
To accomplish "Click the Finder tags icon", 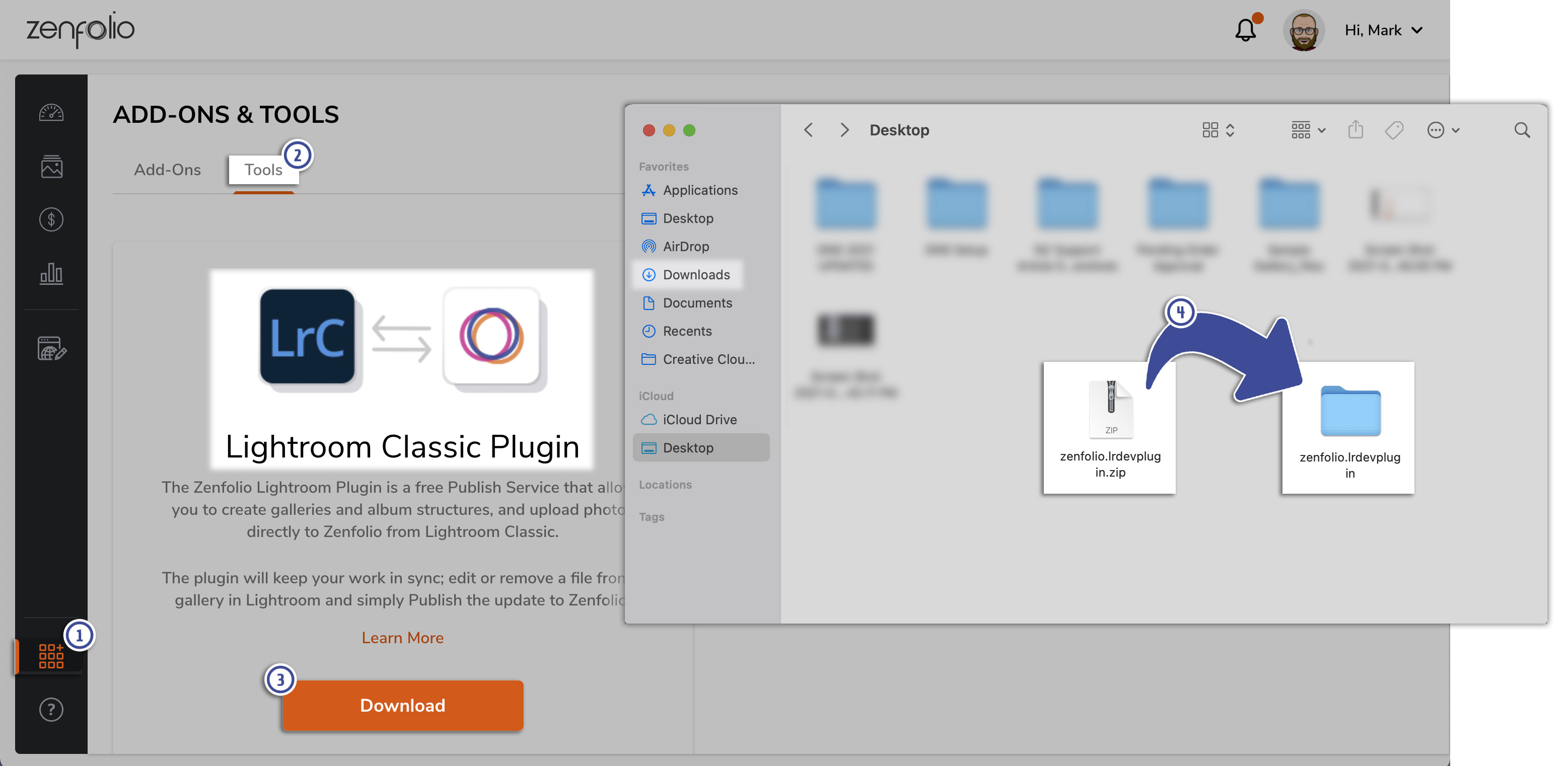I will click(1394, 129).
